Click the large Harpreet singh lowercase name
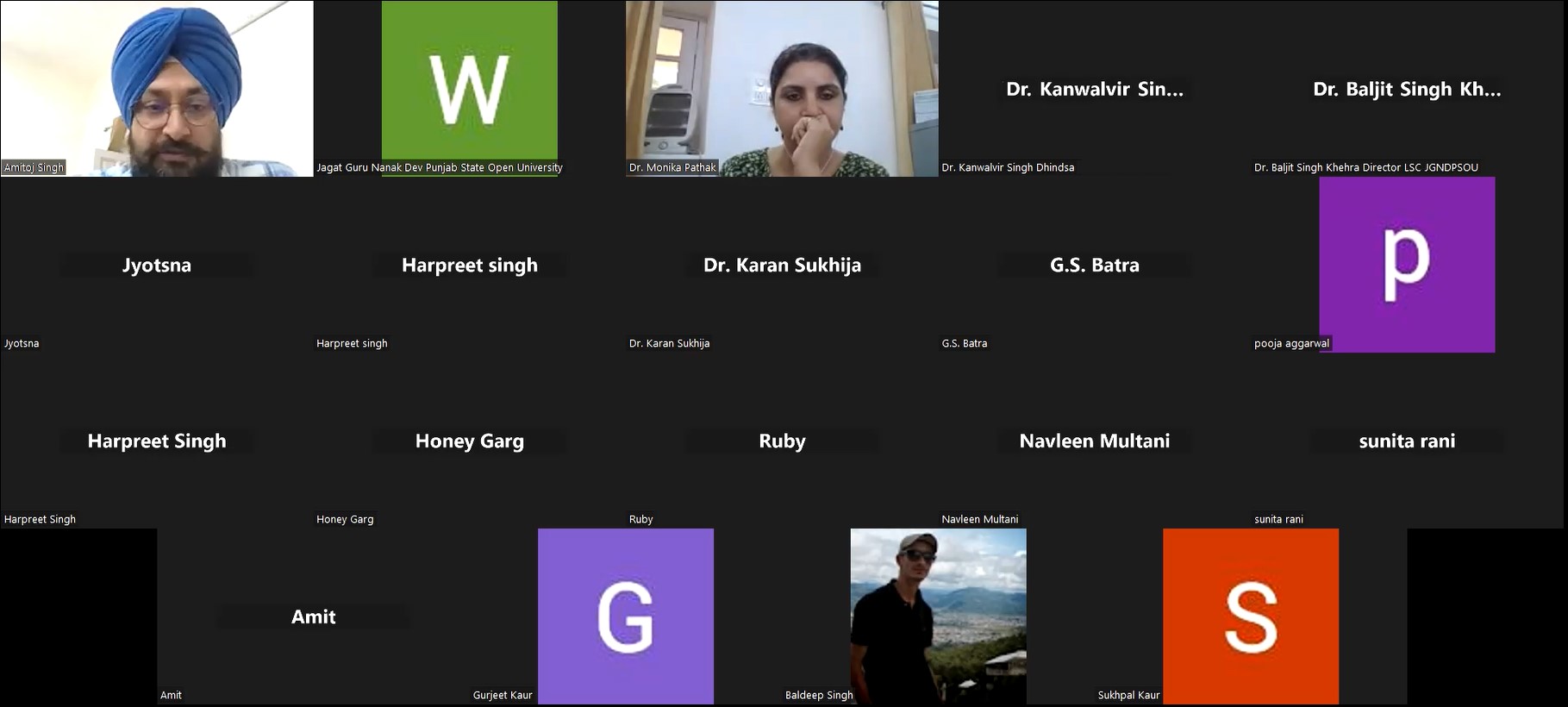The width and height of the screenshot is (1568, 707). (470, 265)
